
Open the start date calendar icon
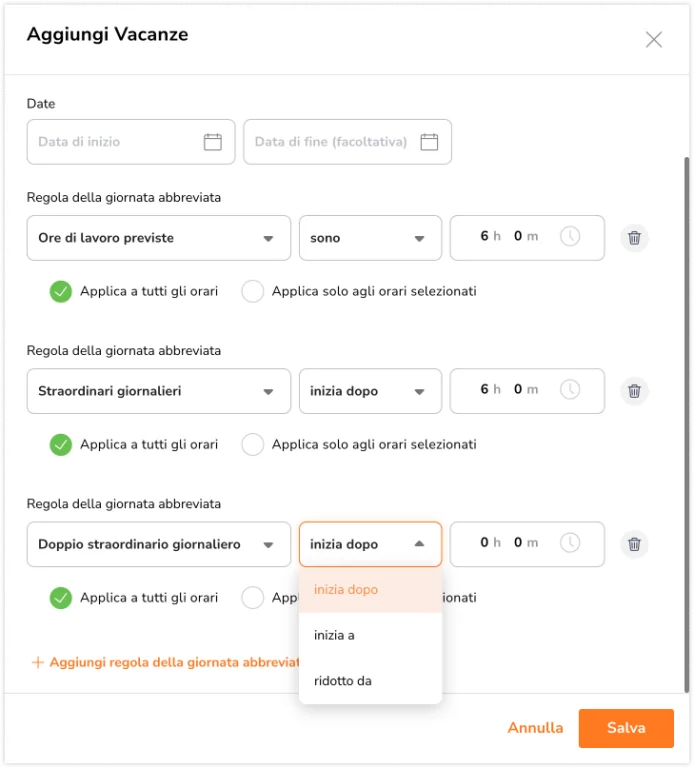click(213, 142)
